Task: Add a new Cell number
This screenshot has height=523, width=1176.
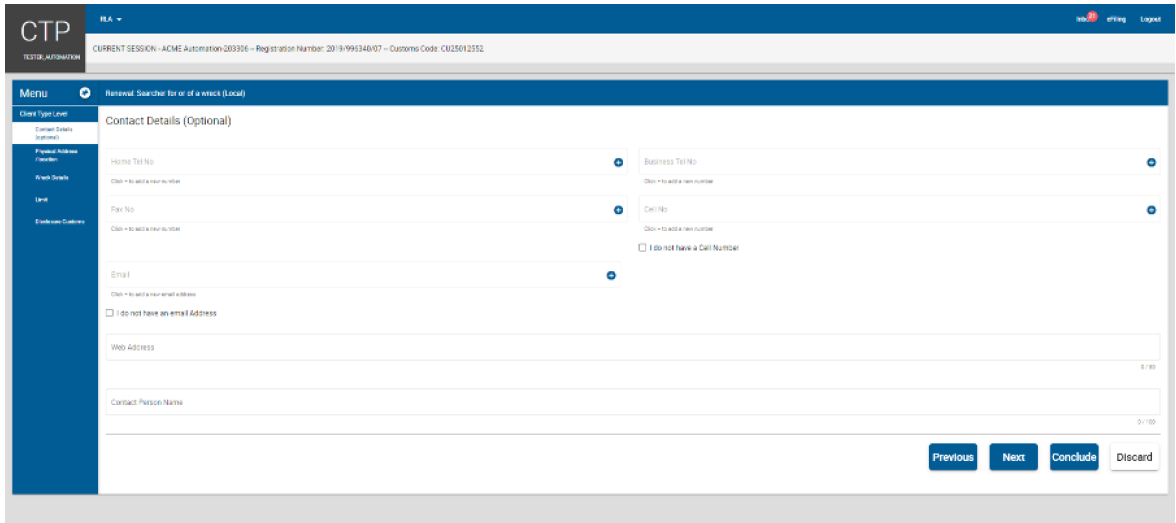Action: pyautogui.click(x=1151, y=210)
